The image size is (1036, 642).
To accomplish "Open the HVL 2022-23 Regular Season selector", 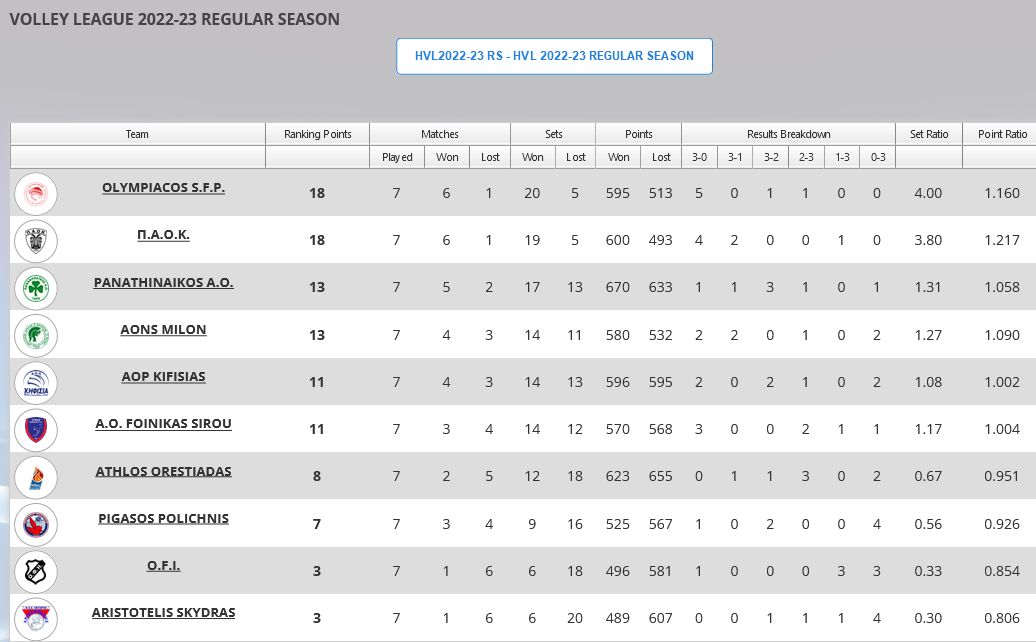I will (554, 56).
